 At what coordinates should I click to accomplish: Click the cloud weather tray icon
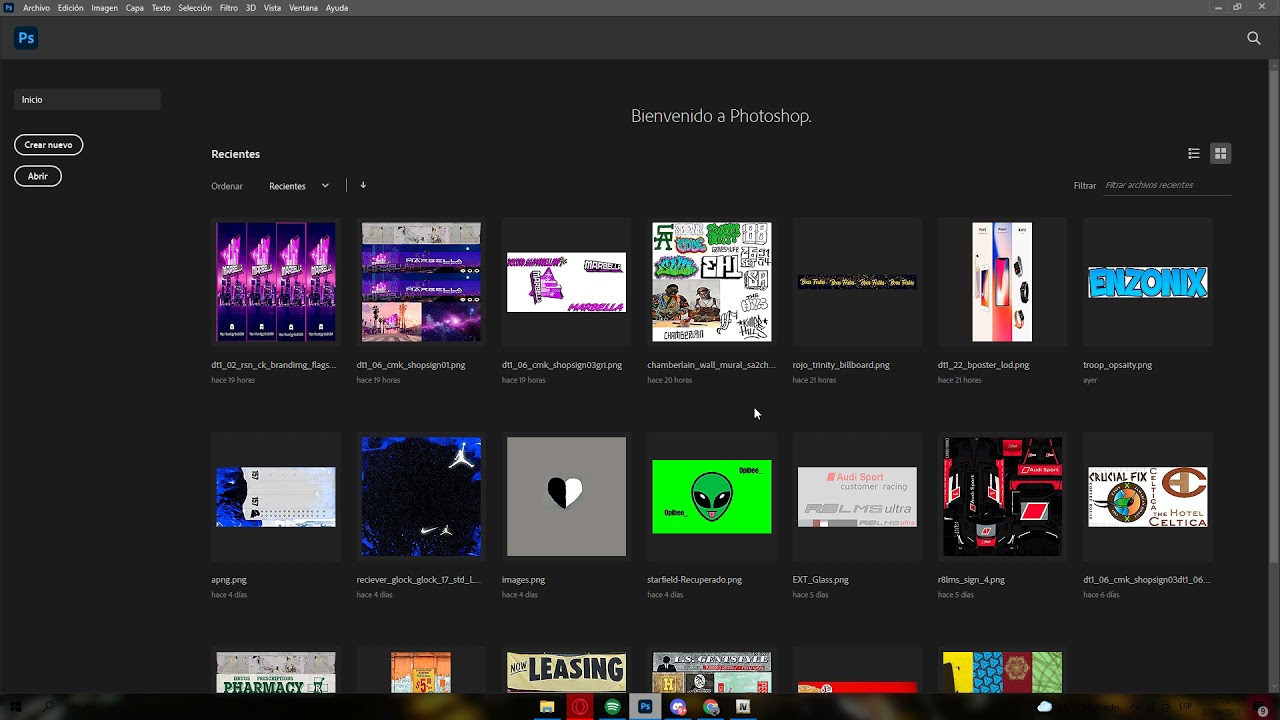(x=1045, y=707)
